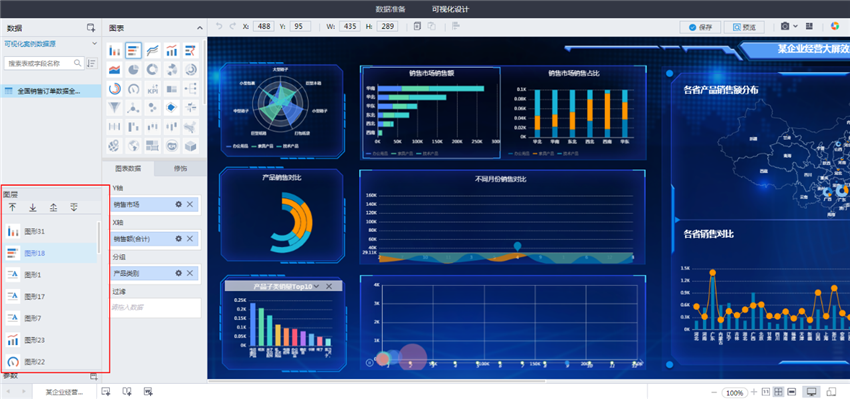Viewport: 850px width, 399px height.
Task: Click the X position field 488
Action: [263, 26]
